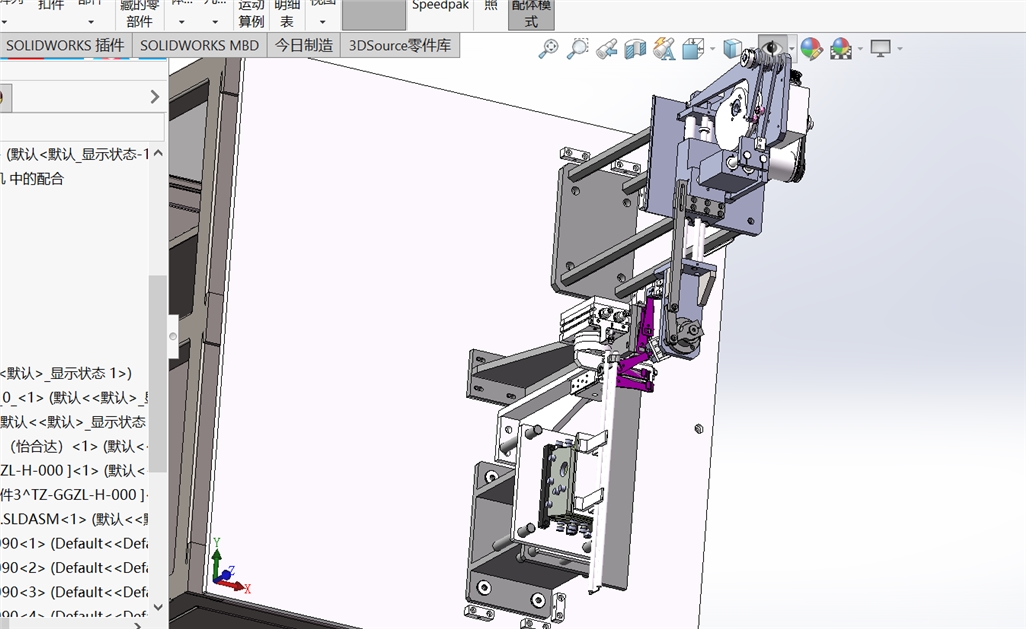Click the feature tree filter input field
Screen dimensions: 1026x629
tap(82, 126)
